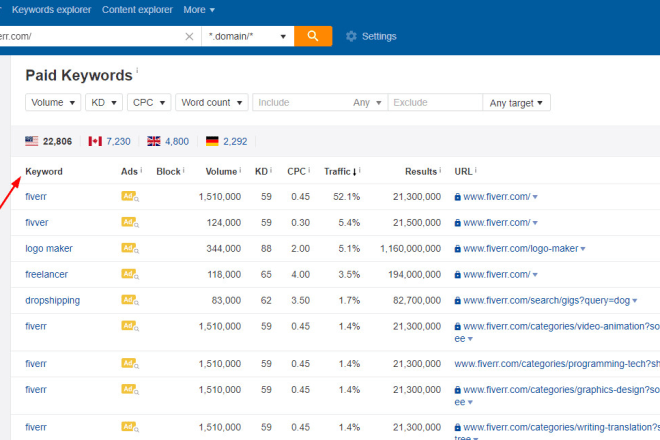The height and width of the screenshot is (440, 660).
Task: Open the CPC filter dropdown
Action: (149, 102)
